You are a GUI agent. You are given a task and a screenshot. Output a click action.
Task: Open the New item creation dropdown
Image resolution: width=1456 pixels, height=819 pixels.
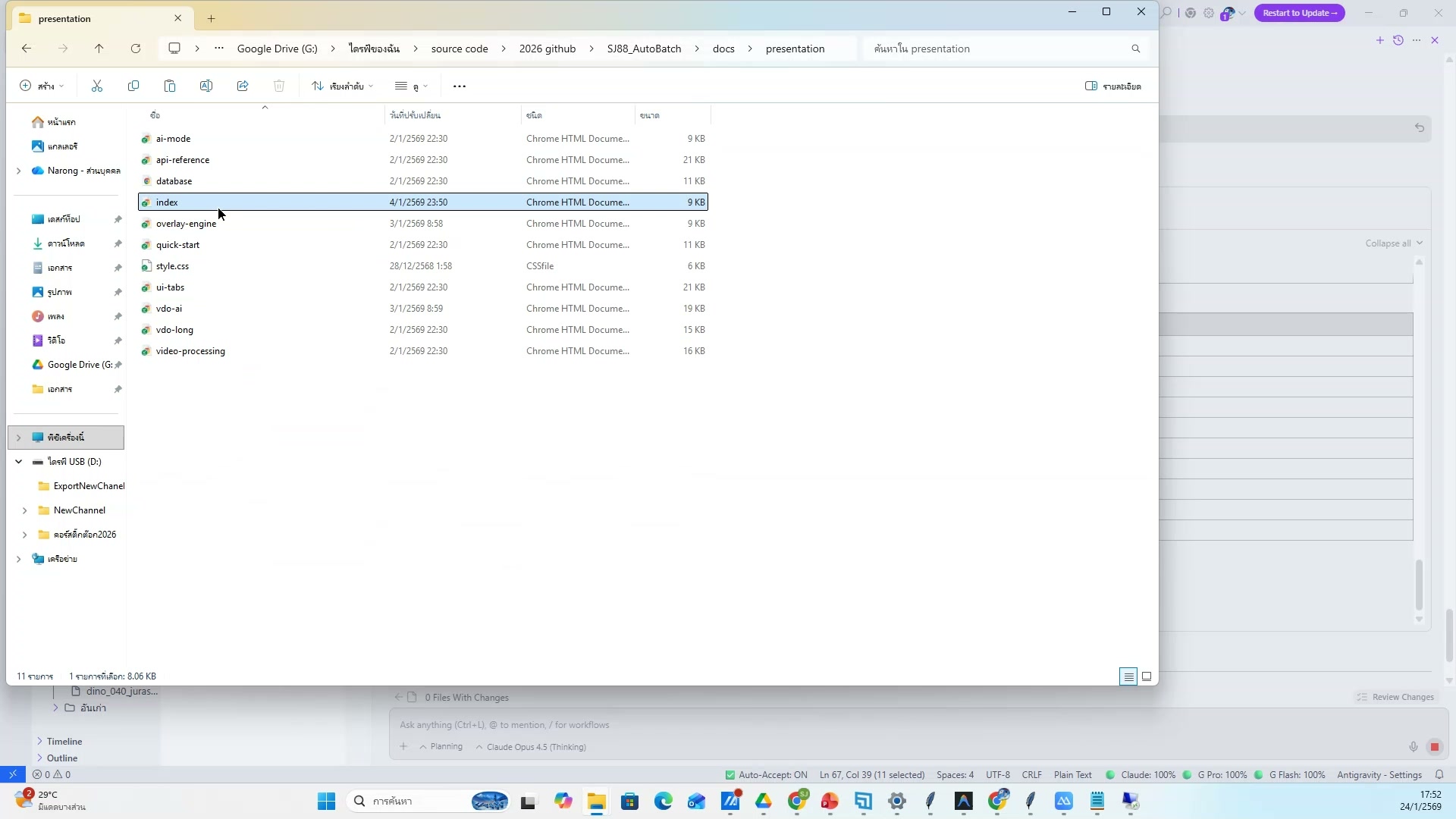click(42, 86)
